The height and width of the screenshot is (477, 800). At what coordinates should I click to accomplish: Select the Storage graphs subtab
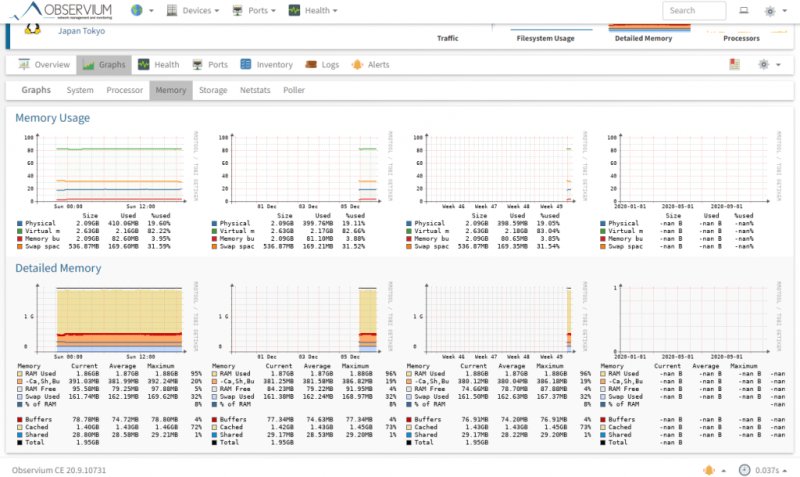coord(213,90)
